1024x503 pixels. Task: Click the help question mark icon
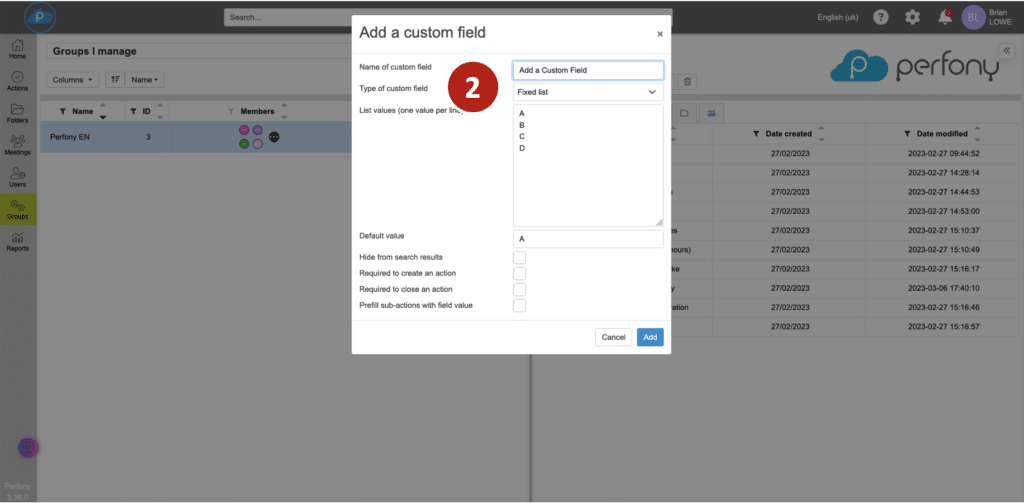[880, 17]
